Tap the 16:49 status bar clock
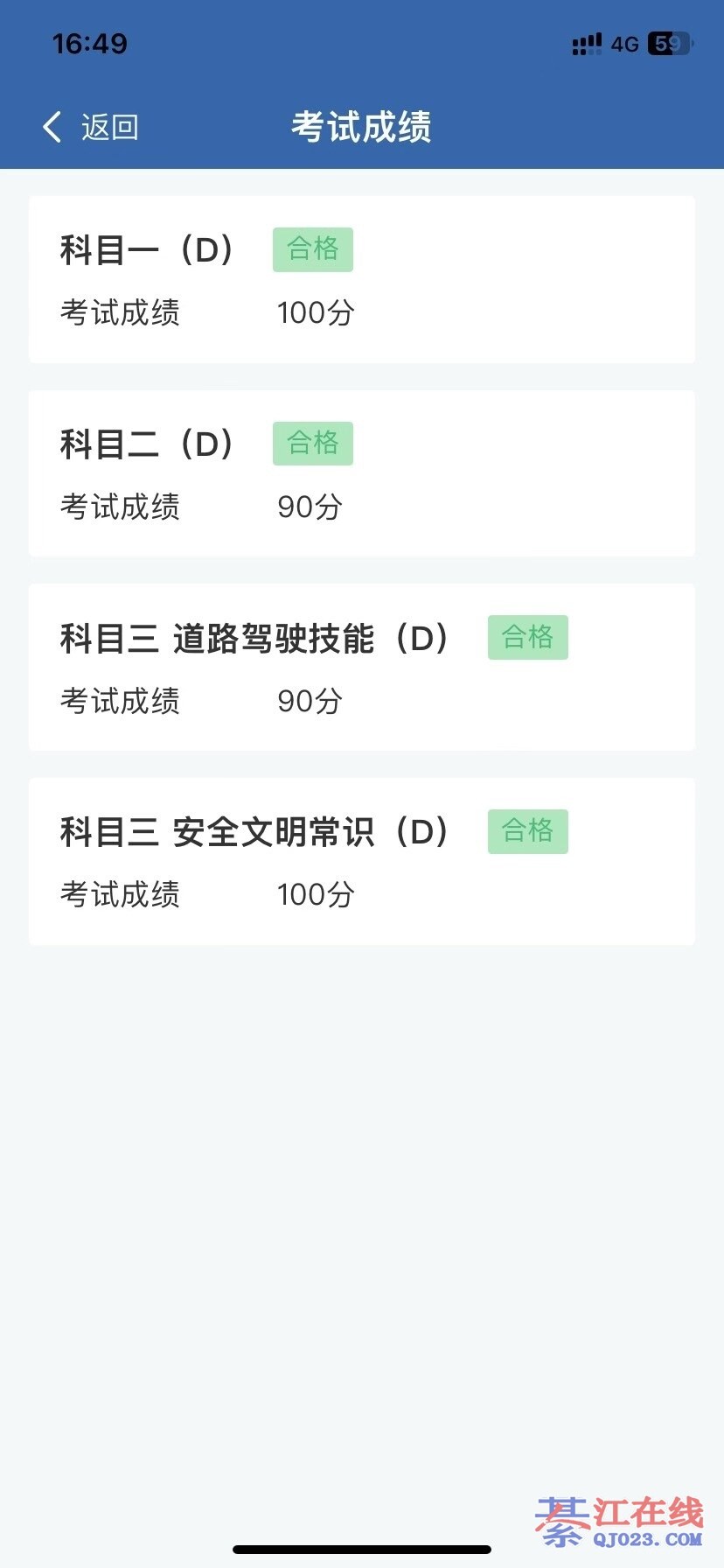 coord(90,44)
